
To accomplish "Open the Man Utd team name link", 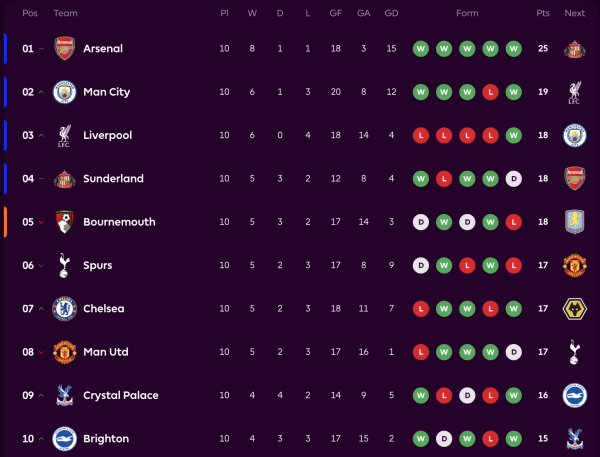I will [106, 352].
